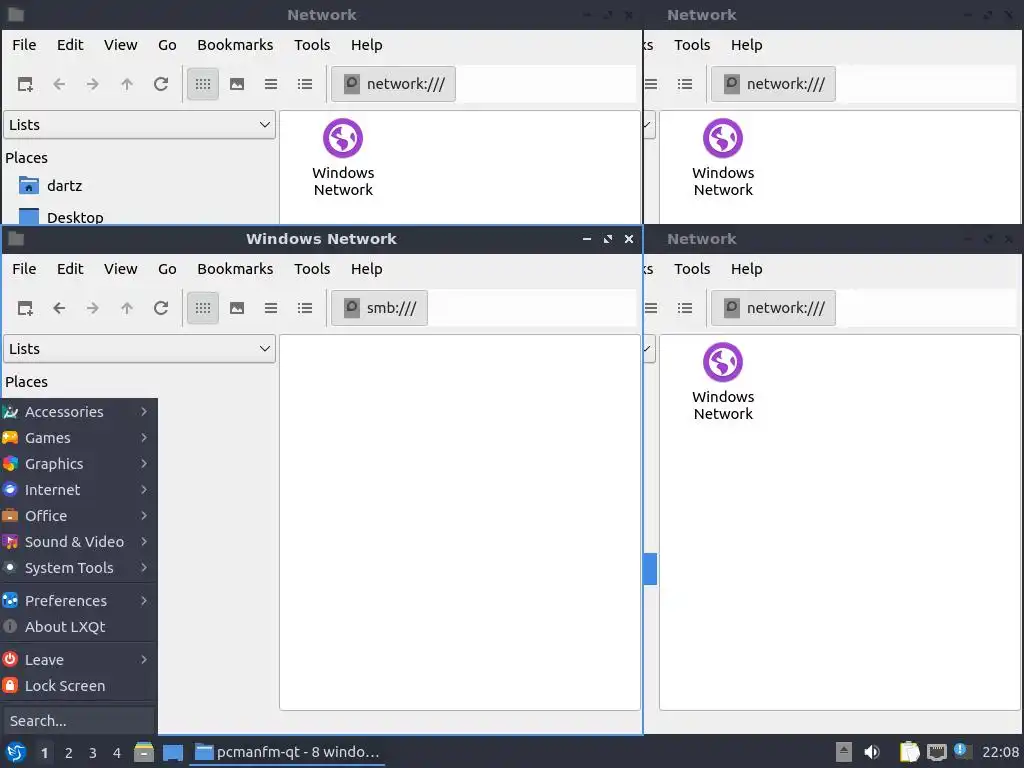Click up arrow in Network window with dartz

(127, 84)
